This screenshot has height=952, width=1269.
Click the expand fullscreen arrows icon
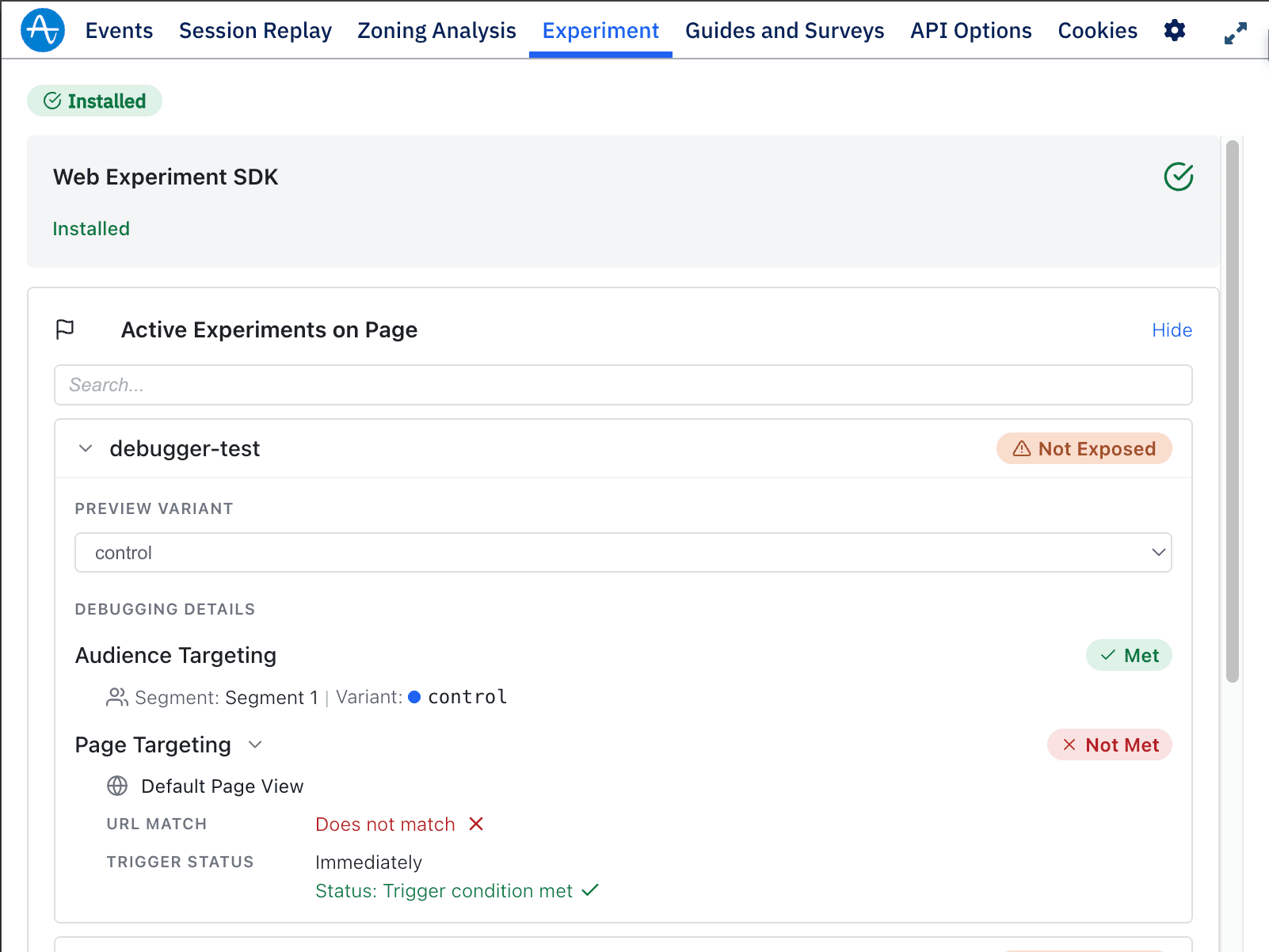point(1236,33)
